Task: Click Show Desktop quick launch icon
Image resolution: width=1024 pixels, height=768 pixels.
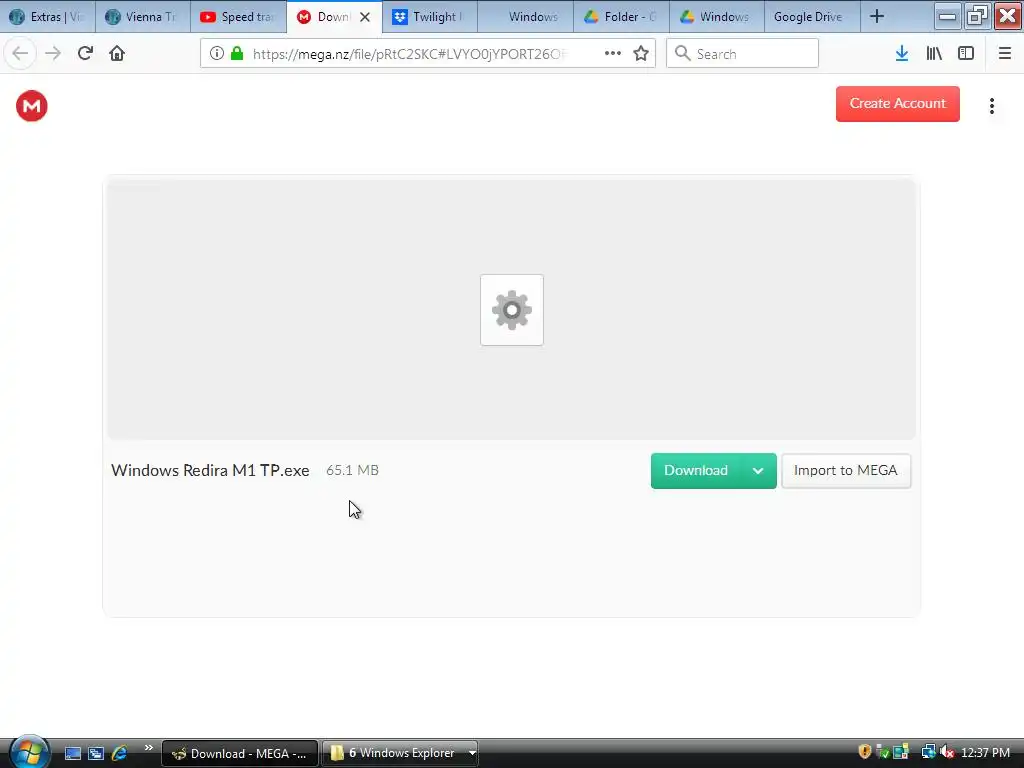Action: (72, 754)
